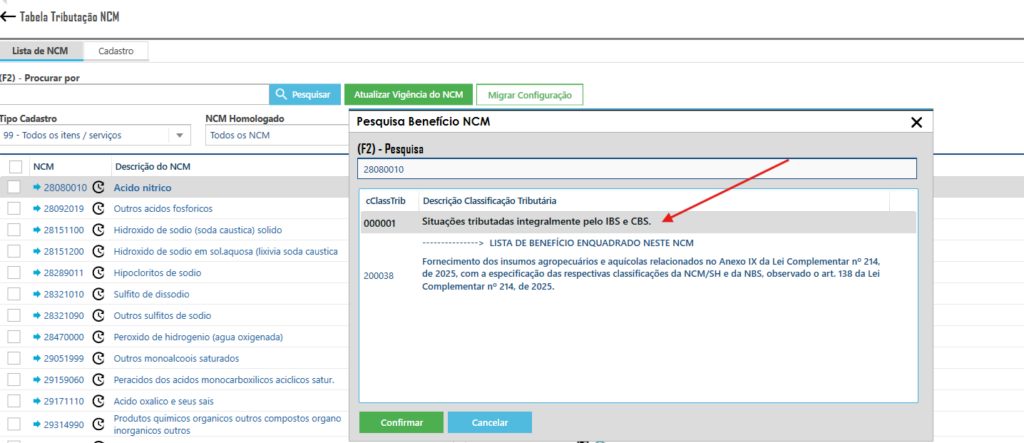
Task: Click the Pesquisa input field containing 28080010
Action: [636, 169]
